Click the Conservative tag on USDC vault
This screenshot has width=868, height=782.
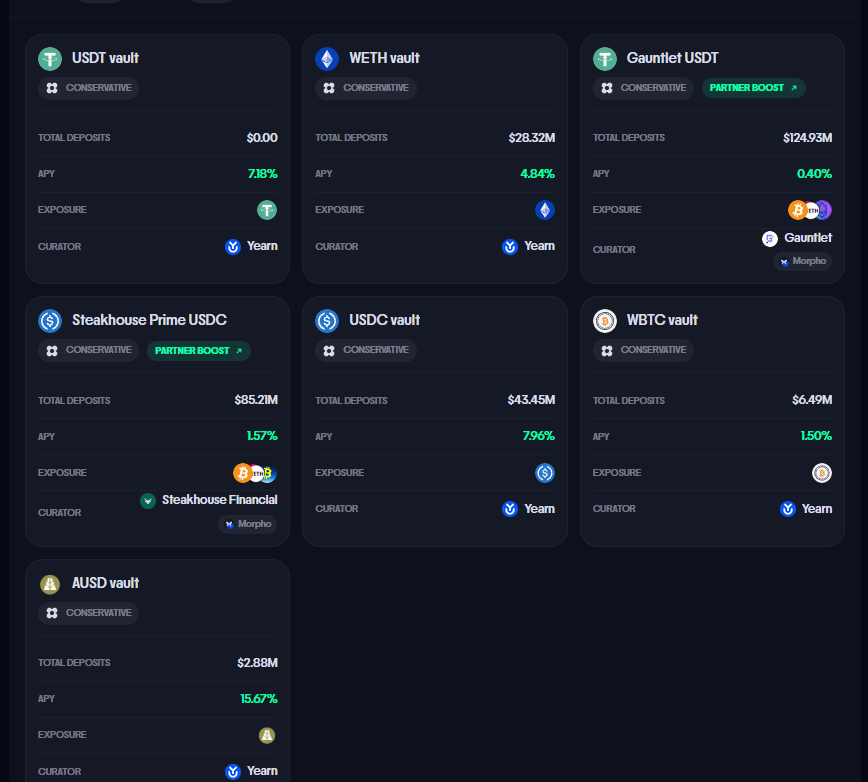pyautogui.click(x=366, y=350)
